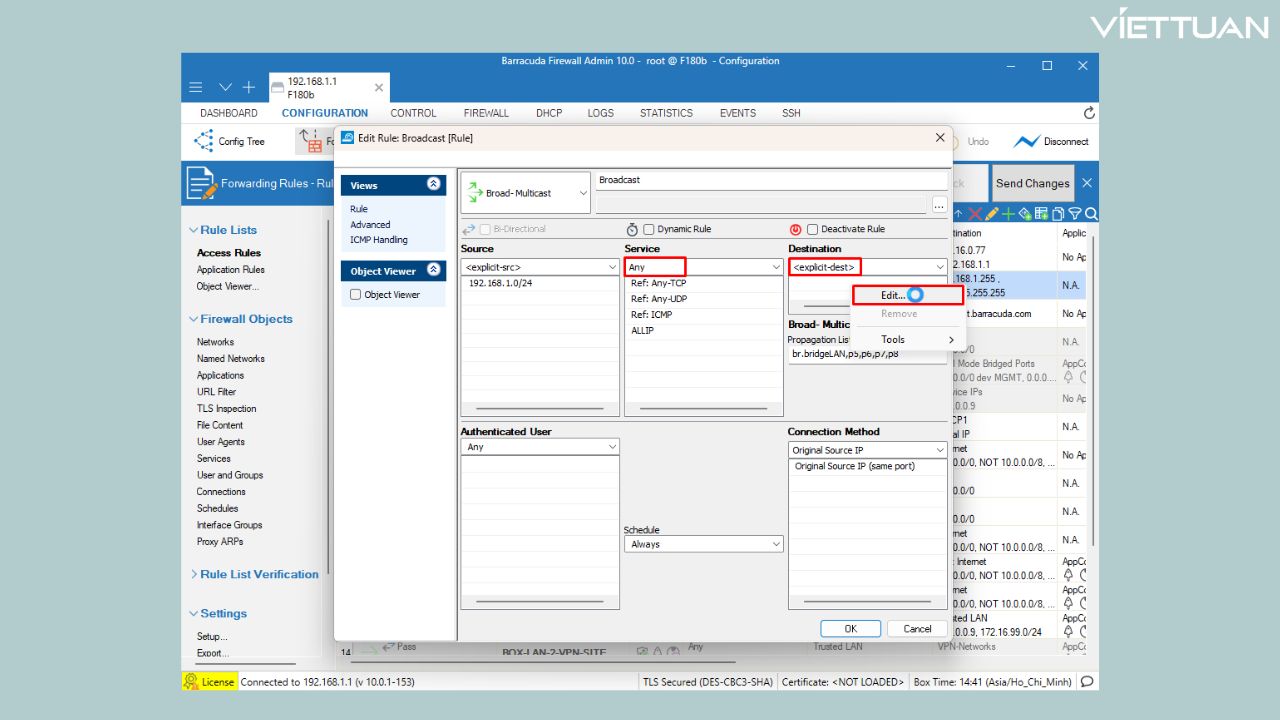Screen dimensions: 1280x720
Task: Click the Broadcast rule name field
Action: (x=770, y=180)
